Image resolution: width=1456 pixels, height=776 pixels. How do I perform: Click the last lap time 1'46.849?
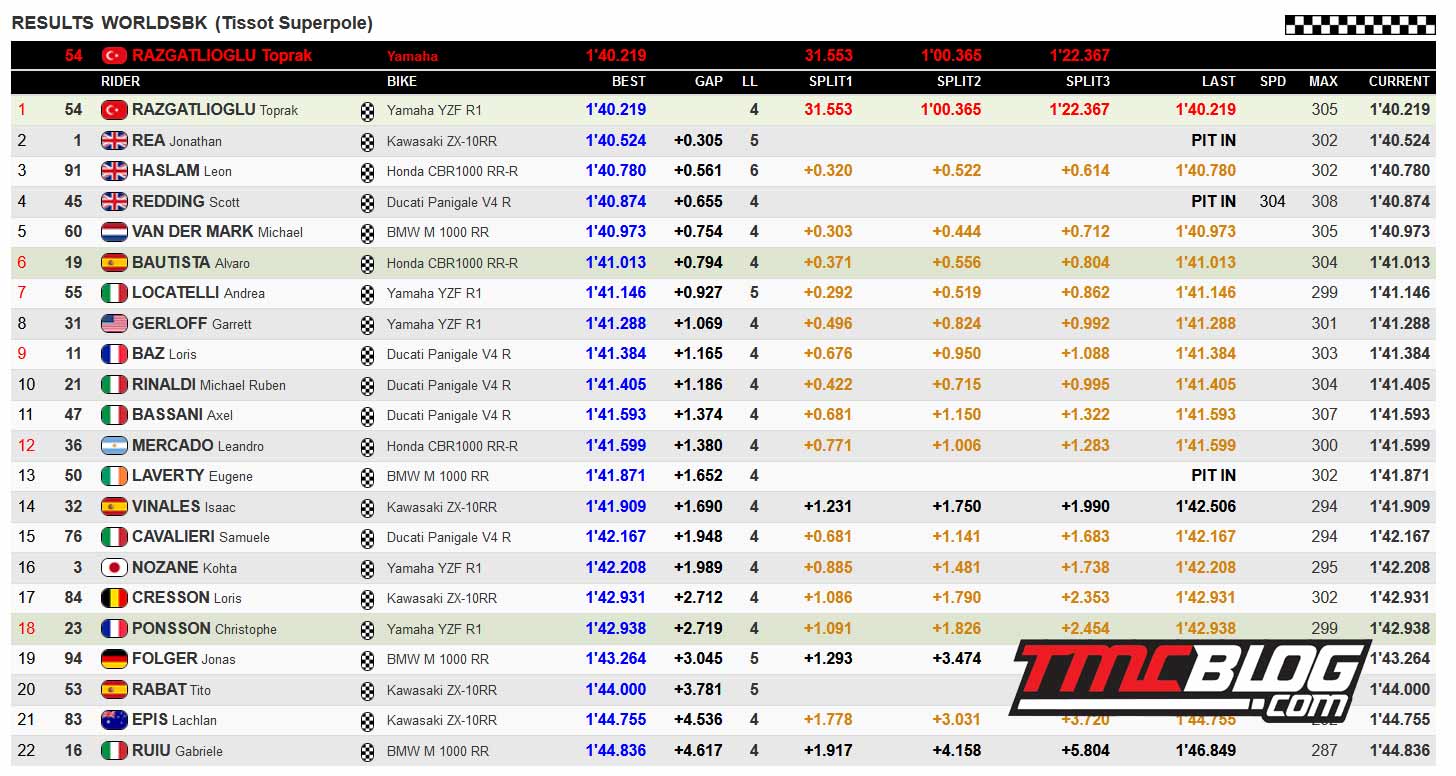(1206, 751)
